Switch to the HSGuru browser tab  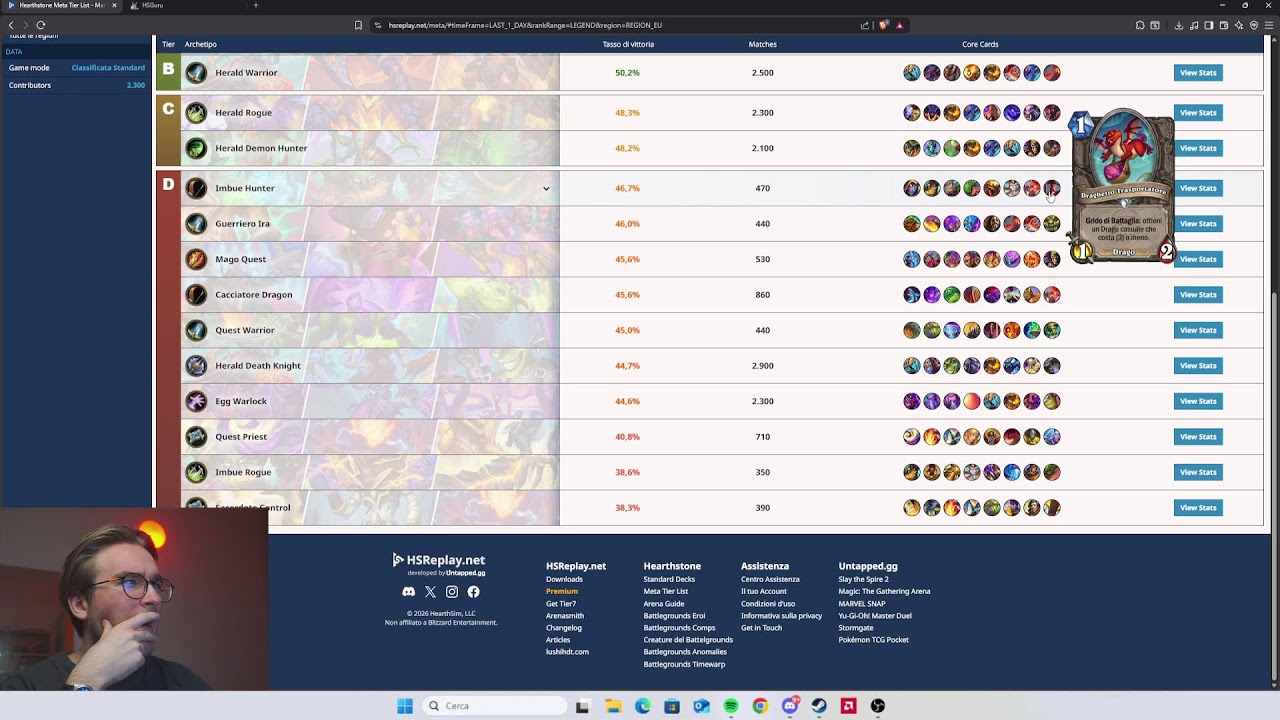[152, 5]
